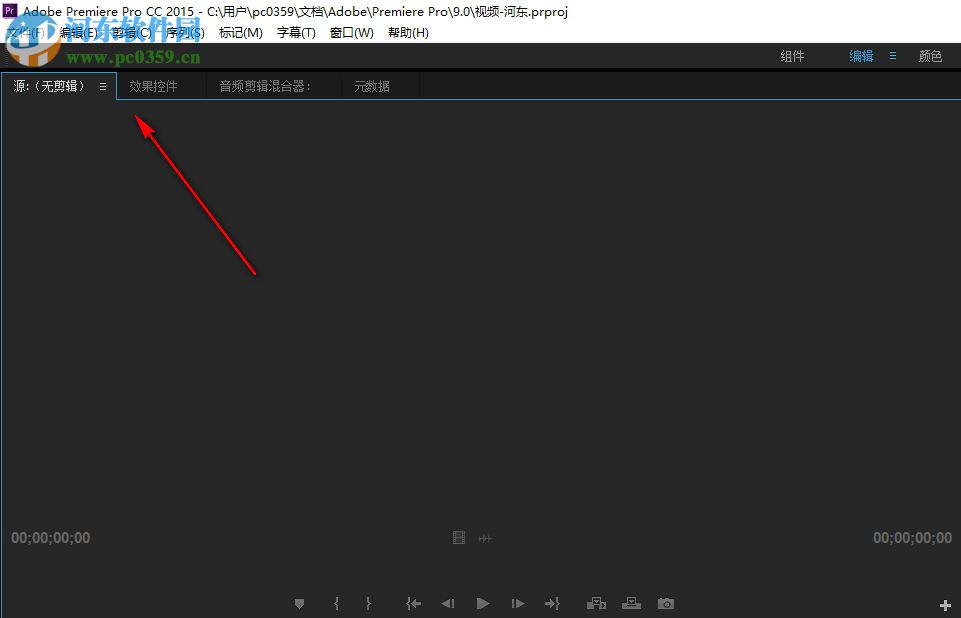961x618 pixels.
Task: Go to the Out point
Action: tap(552, 603)
